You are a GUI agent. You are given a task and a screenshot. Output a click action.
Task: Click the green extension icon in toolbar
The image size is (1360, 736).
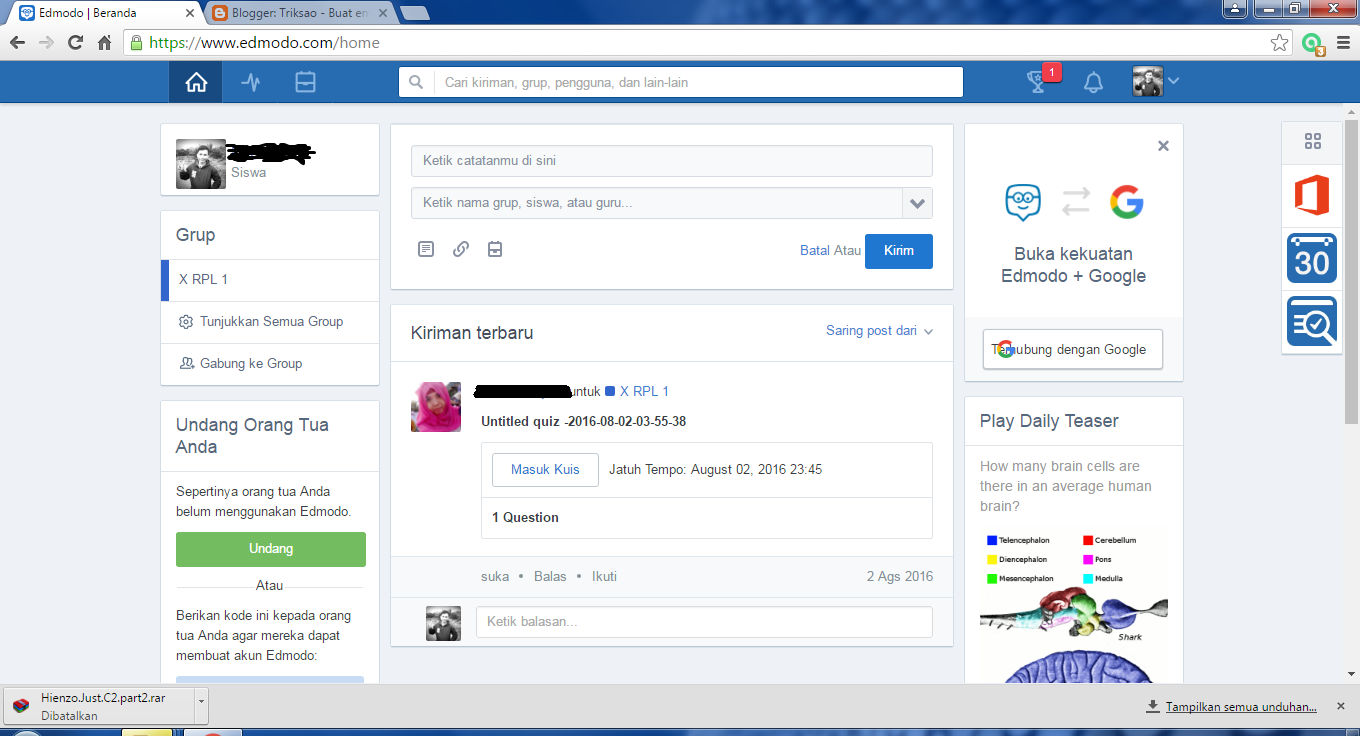1313,44
